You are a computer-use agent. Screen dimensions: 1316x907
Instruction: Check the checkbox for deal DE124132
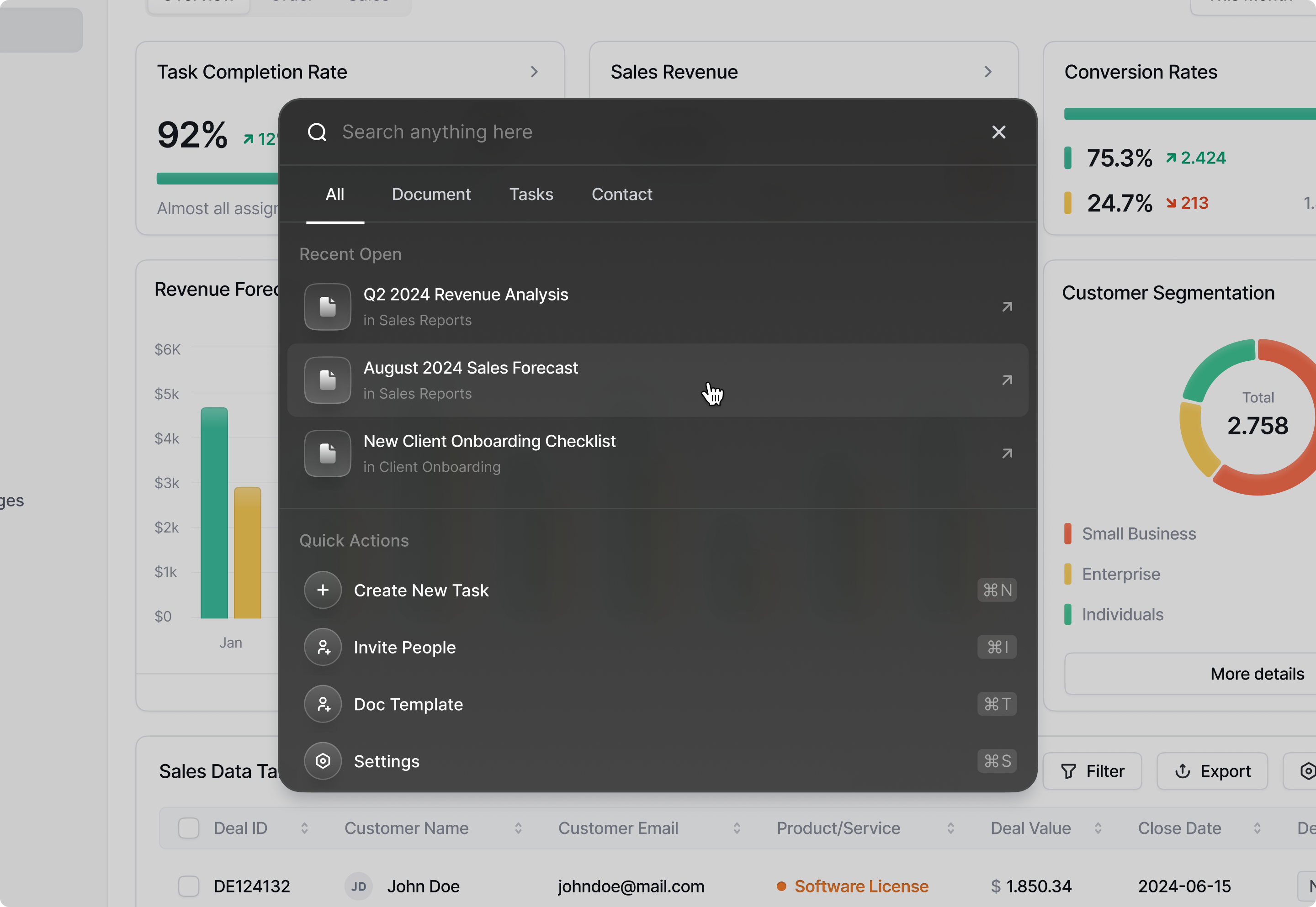188,886
